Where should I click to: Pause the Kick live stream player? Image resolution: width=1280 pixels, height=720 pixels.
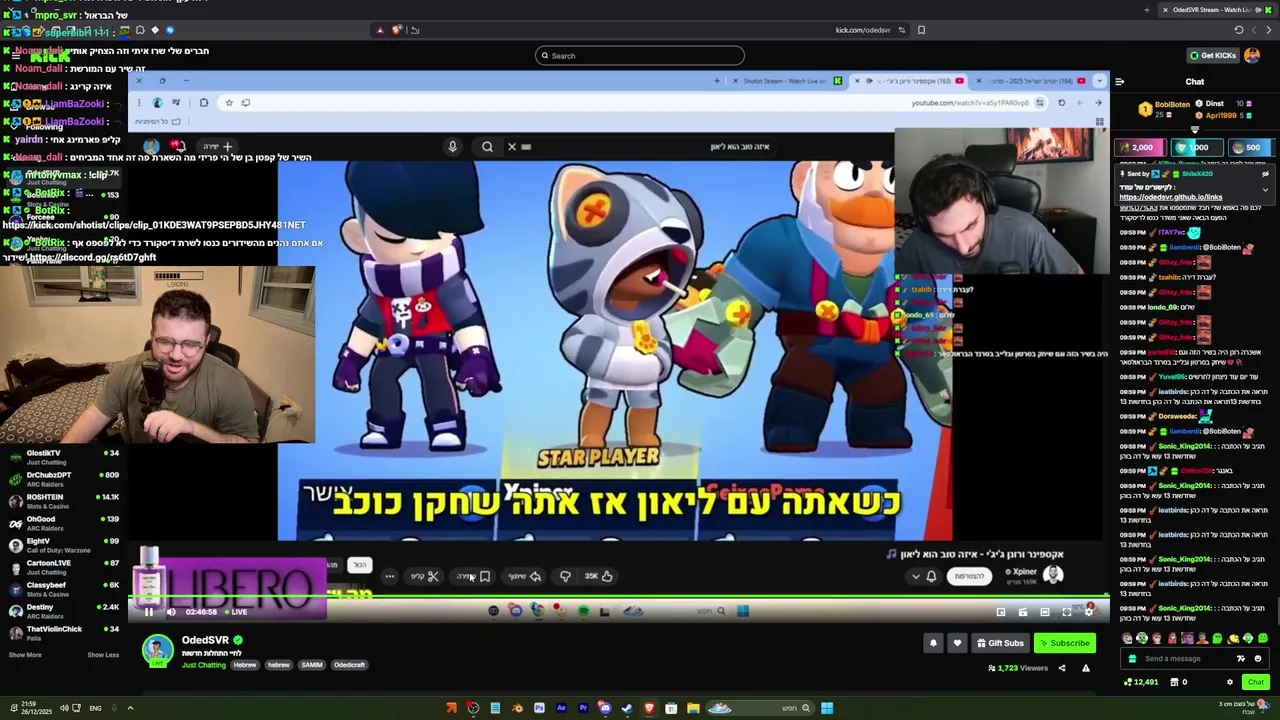coord(149,612)
